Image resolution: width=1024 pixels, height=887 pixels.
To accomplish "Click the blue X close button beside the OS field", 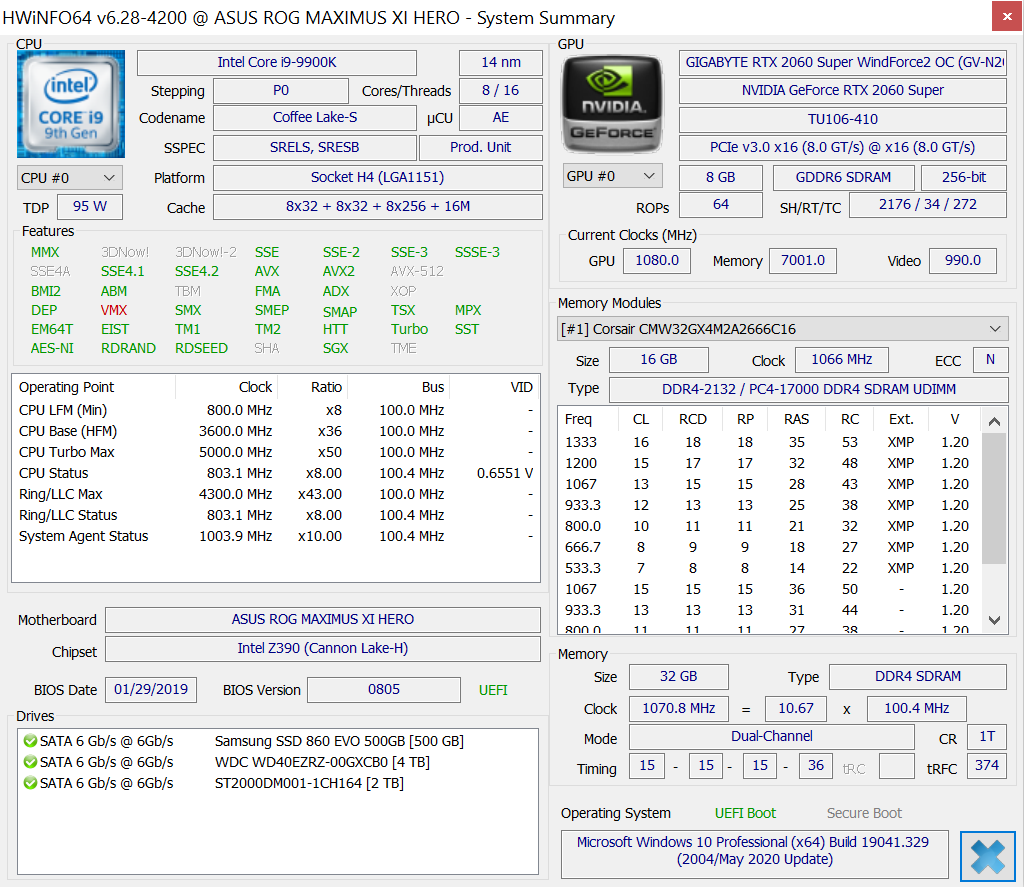I will coord(987,856).
